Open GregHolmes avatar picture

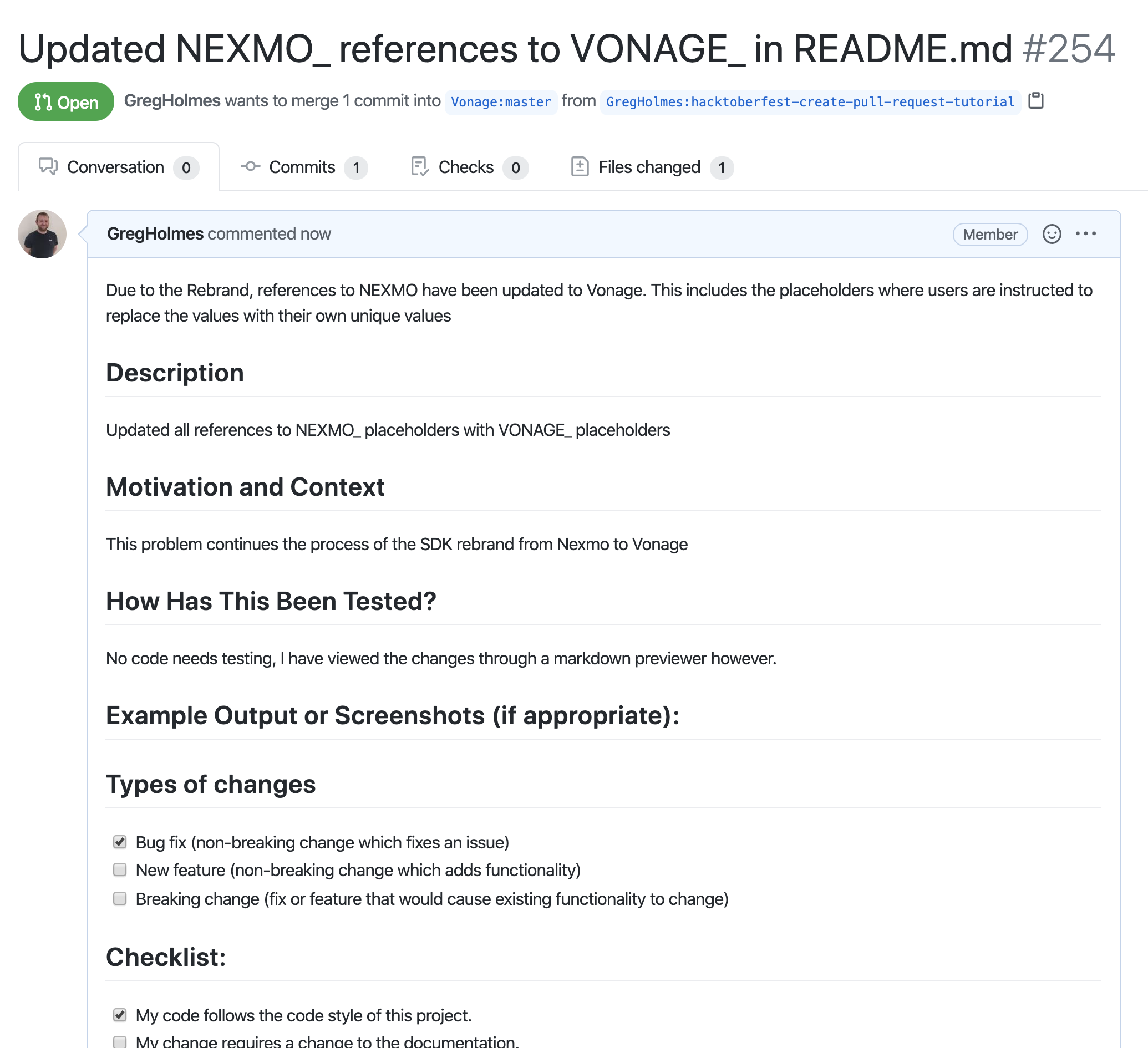[x=42, y=234]
